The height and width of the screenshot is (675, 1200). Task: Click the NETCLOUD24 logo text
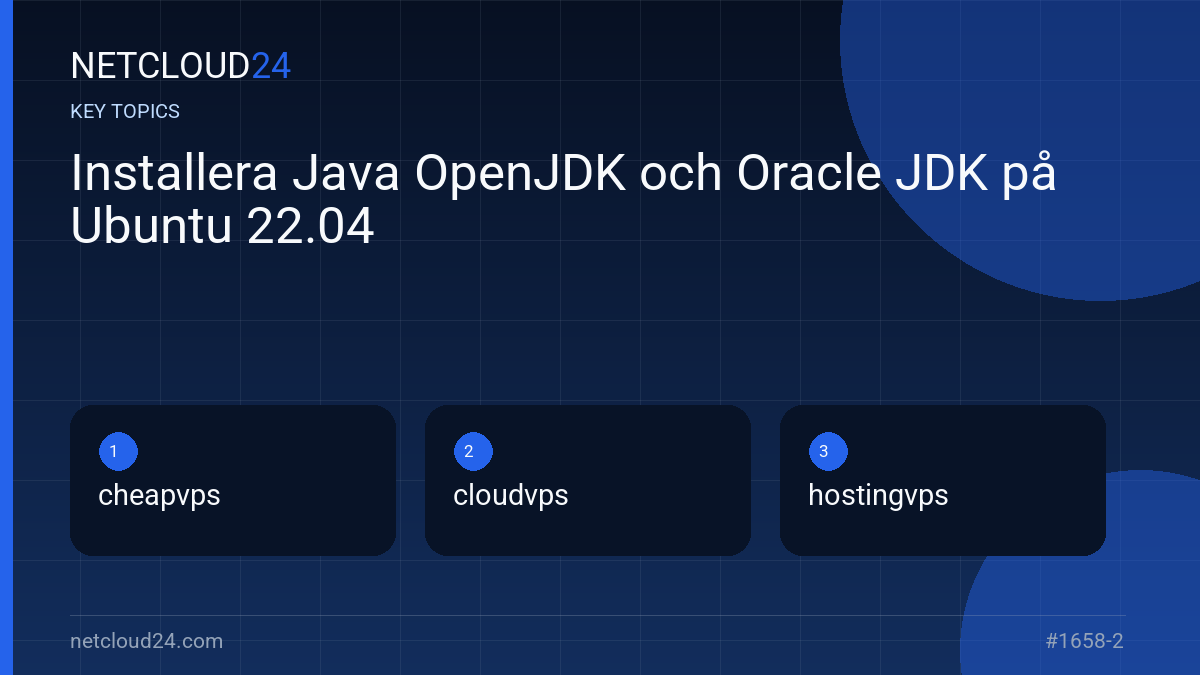180,66
